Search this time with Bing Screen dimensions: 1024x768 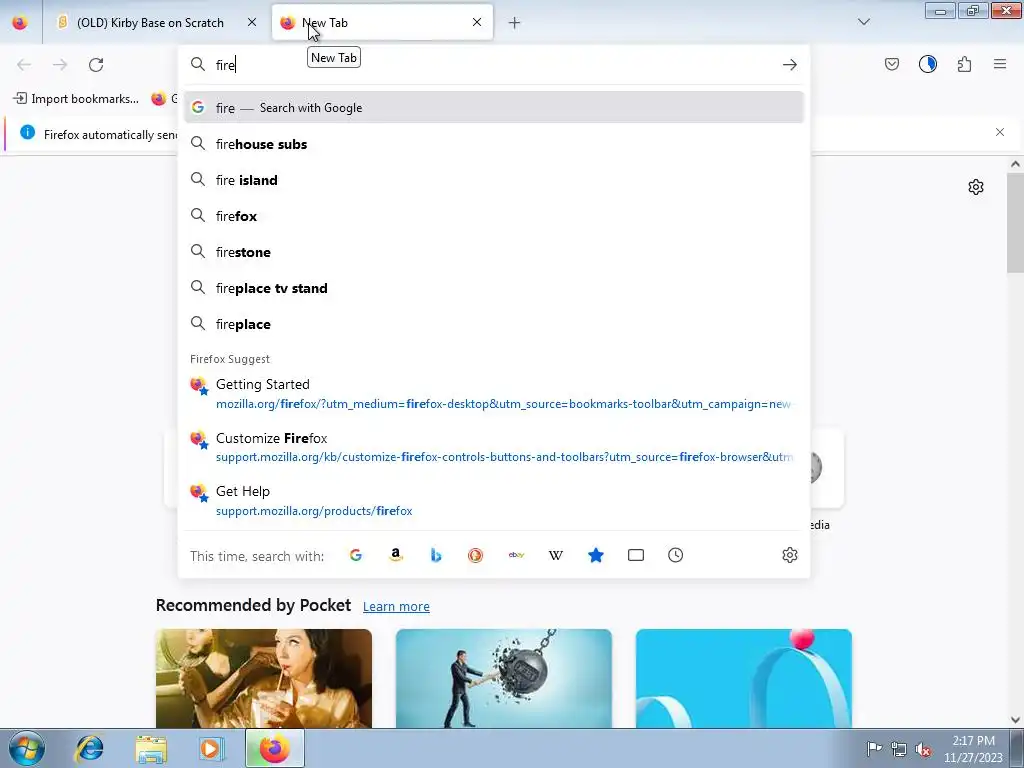pos(436,555)
